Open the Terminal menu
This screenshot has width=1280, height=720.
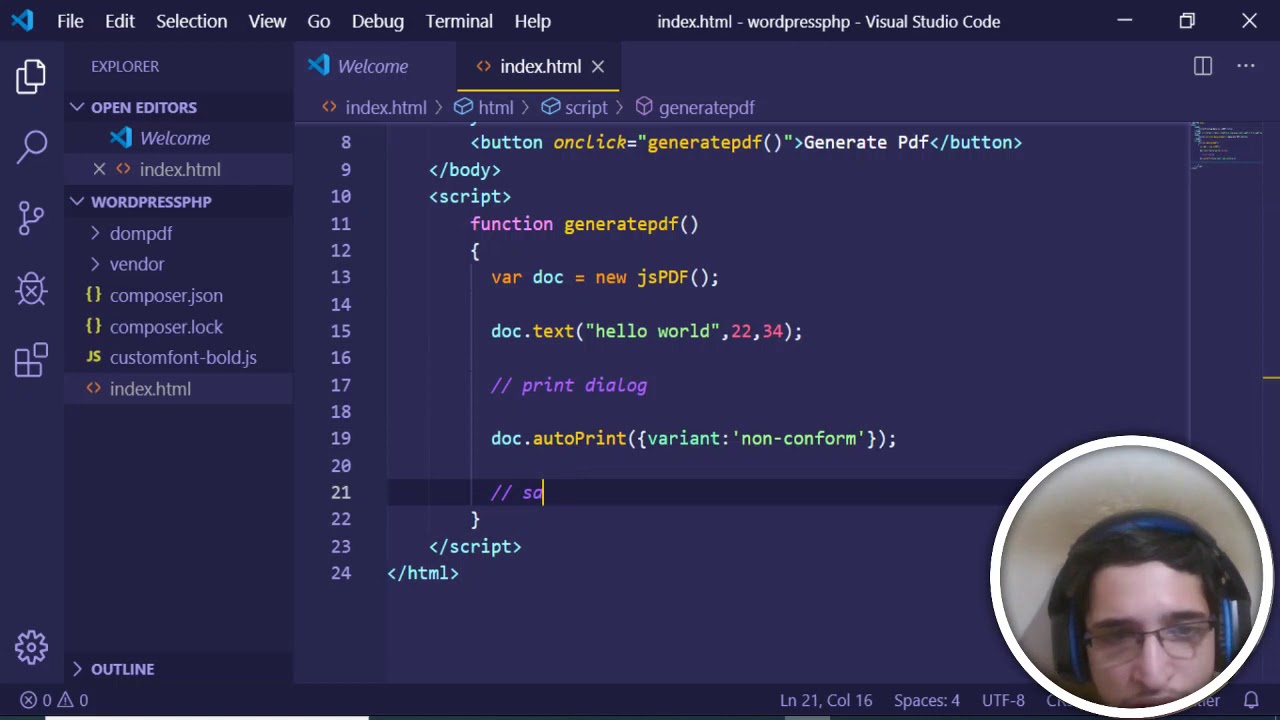click(459, 21)
